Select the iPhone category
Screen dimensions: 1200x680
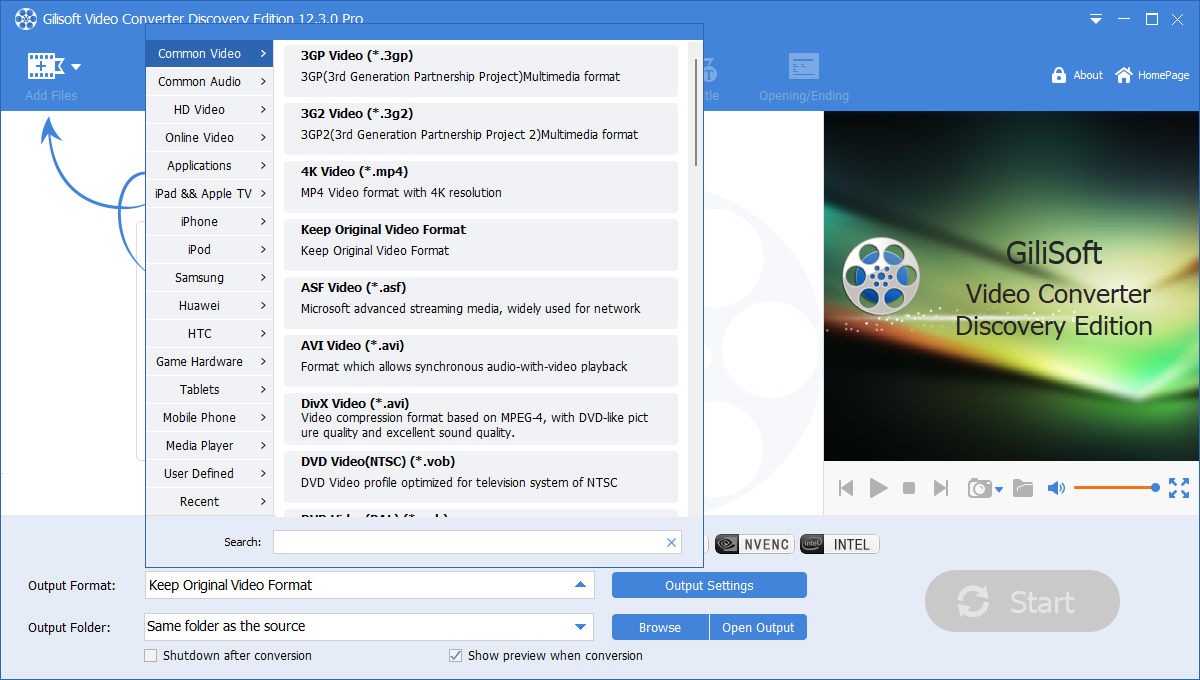coord(210,222)
